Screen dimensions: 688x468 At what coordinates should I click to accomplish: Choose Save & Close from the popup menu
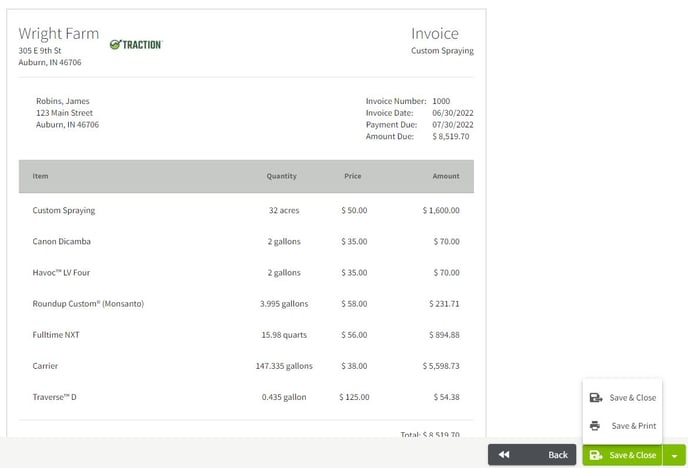(x=623, y=398)
